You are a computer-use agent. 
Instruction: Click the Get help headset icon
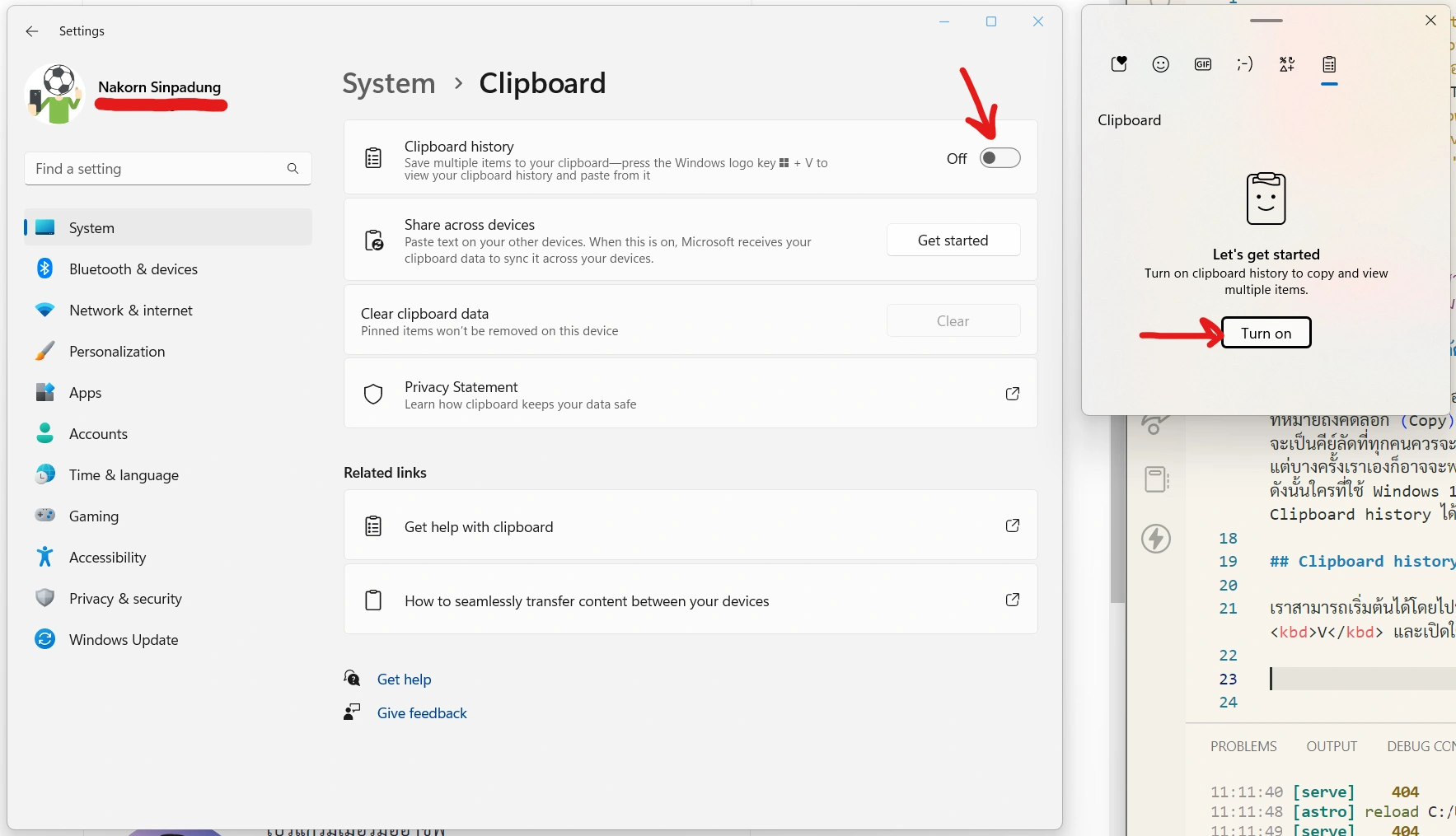coord(352,678)
